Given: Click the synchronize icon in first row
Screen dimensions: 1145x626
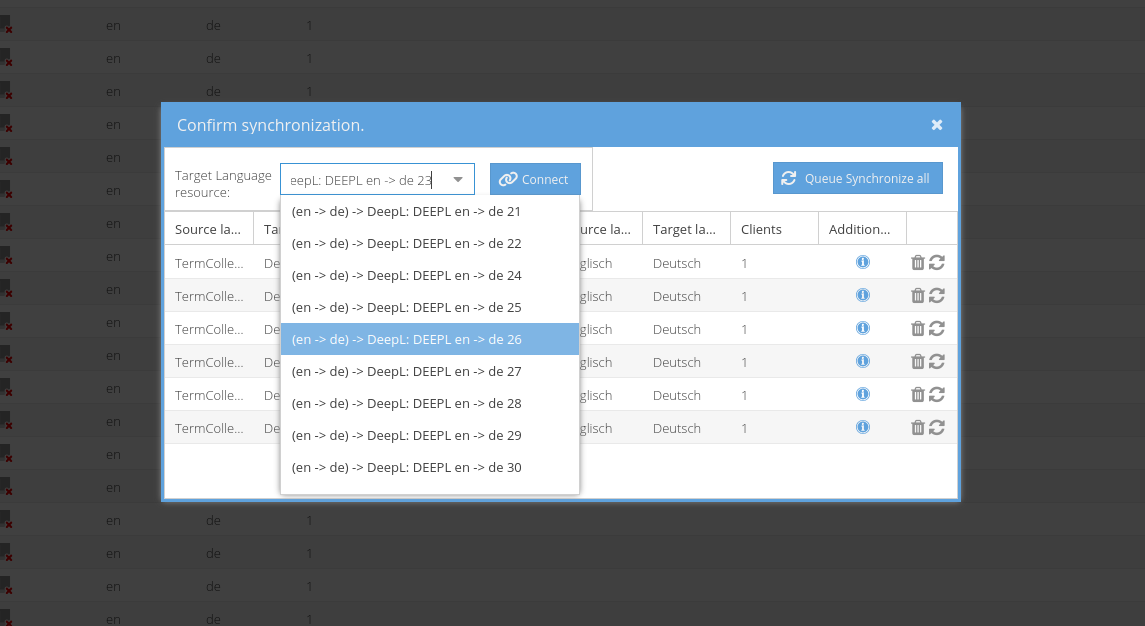Looking at the screenshot, I should click(937, 263).
